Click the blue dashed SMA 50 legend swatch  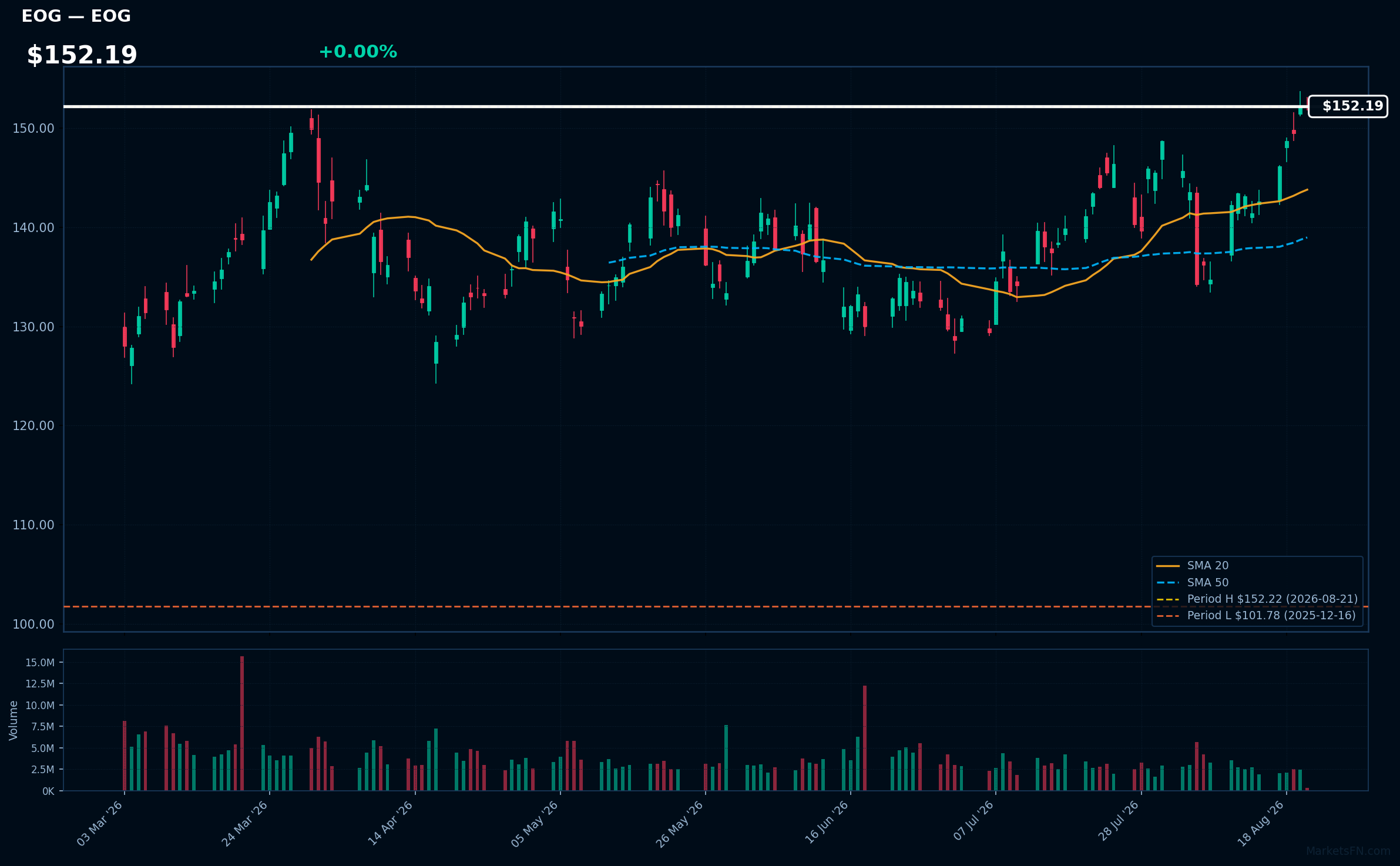tap(1167, 583)
